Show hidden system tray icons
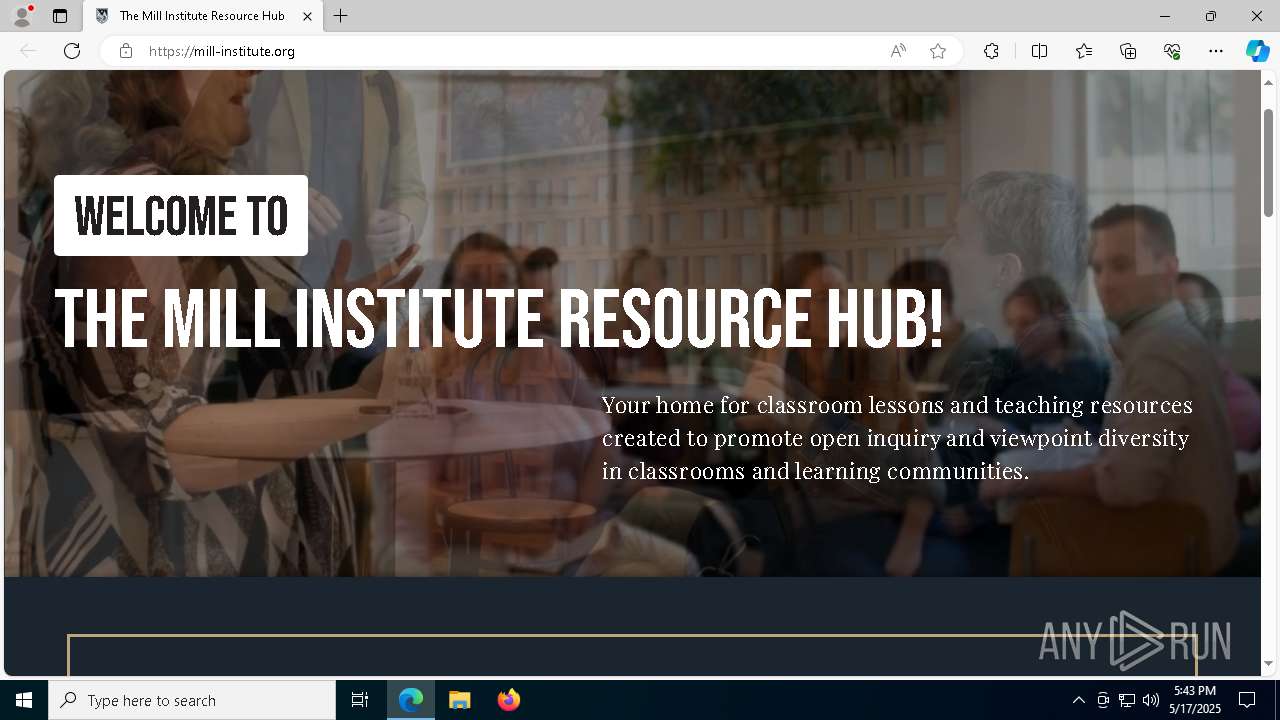Viewport: 1280px width, 720px height. (x=1078, y=700)
